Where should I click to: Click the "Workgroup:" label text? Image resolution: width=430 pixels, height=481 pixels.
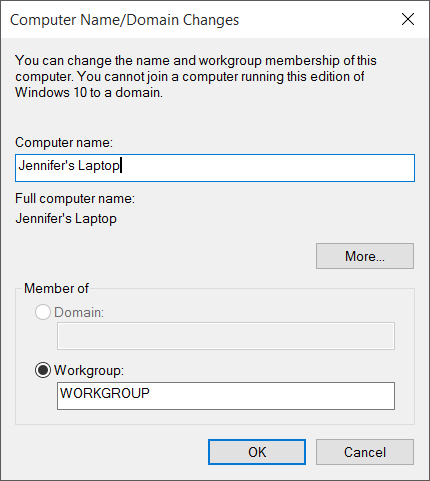tap(89, 370)
